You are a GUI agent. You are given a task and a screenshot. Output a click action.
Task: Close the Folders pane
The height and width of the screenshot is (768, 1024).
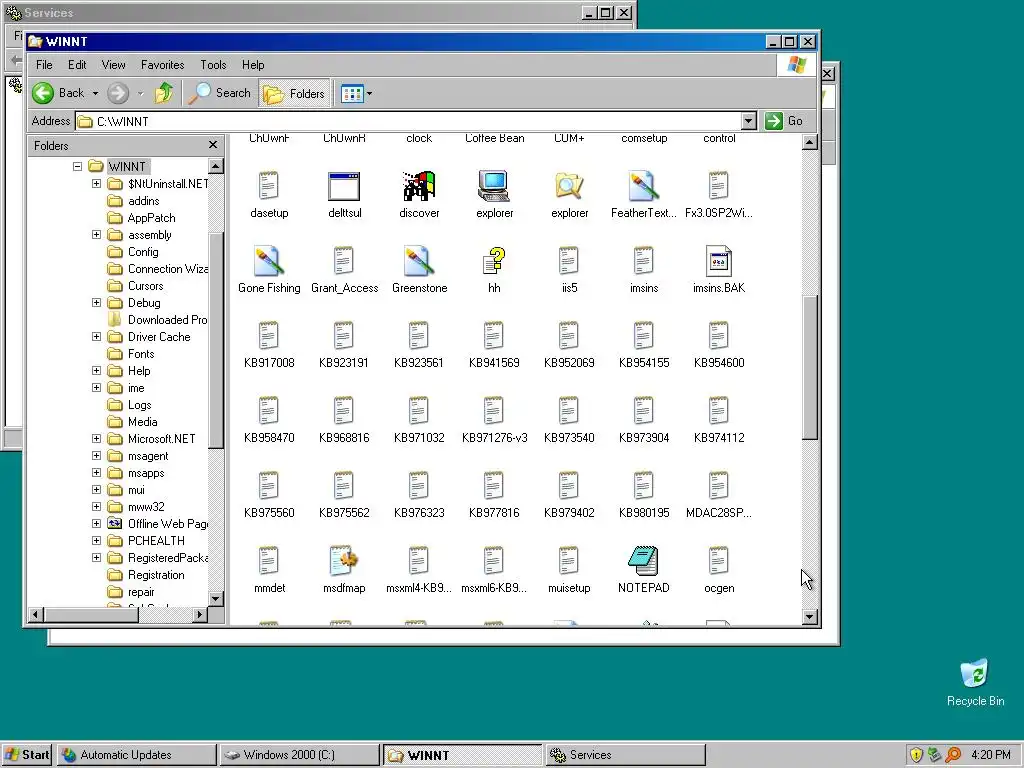(213, 145)
